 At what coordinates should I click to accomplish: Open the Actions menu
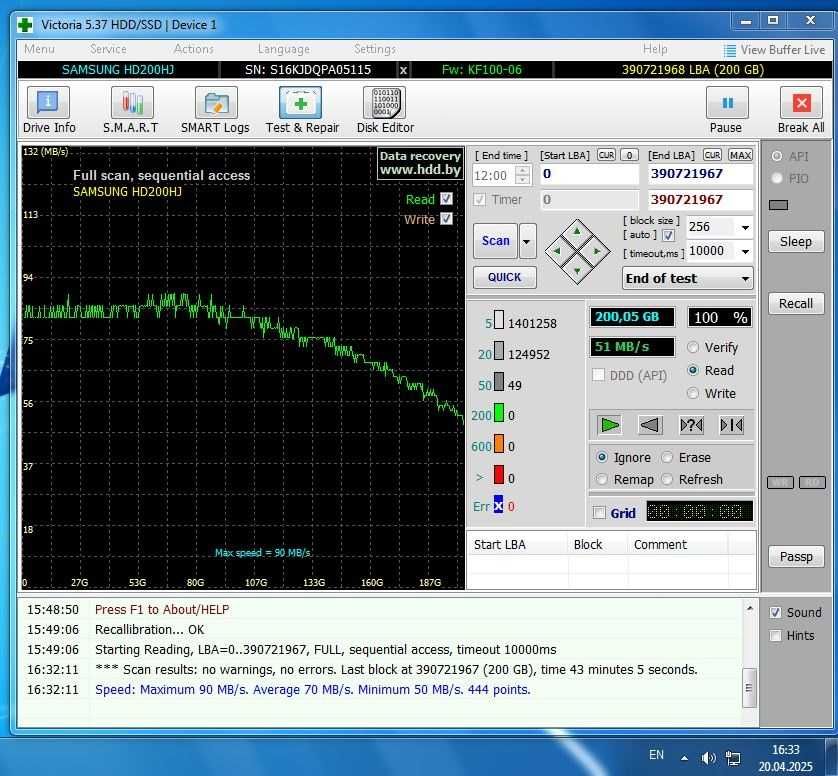(193, 49)
